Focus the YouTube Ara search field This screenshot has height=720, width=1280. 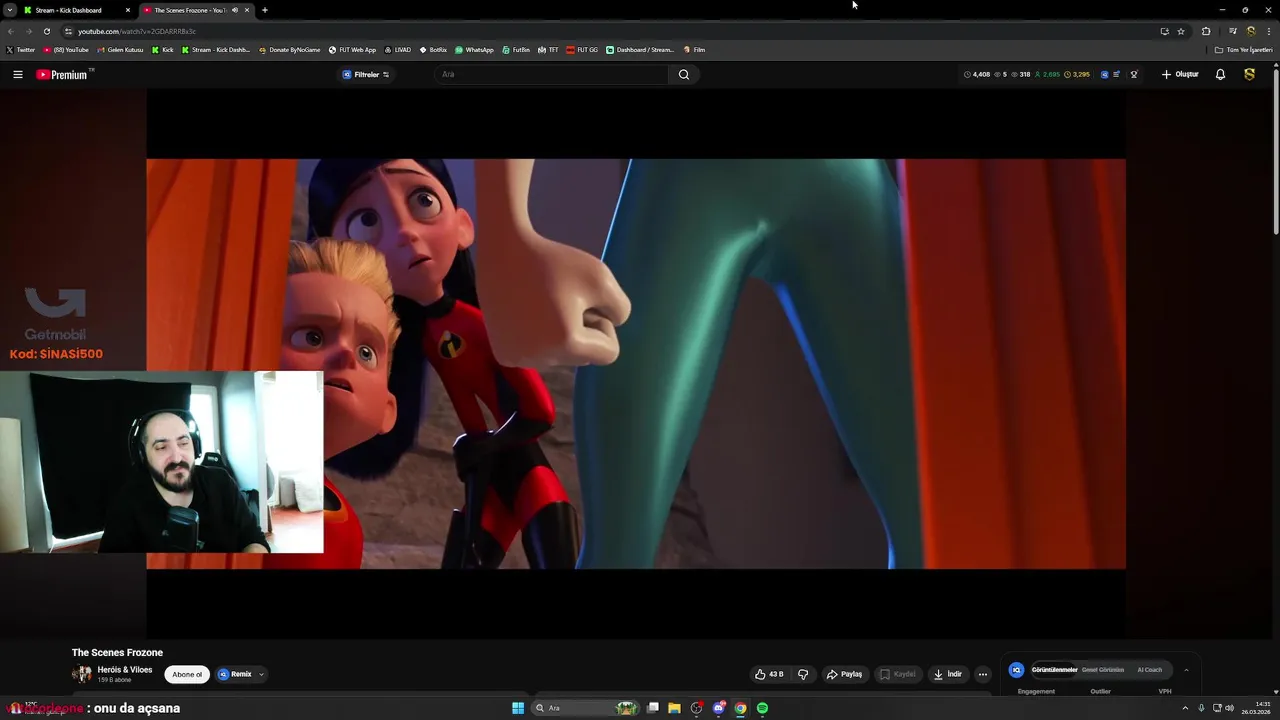(x=552, y=74)
